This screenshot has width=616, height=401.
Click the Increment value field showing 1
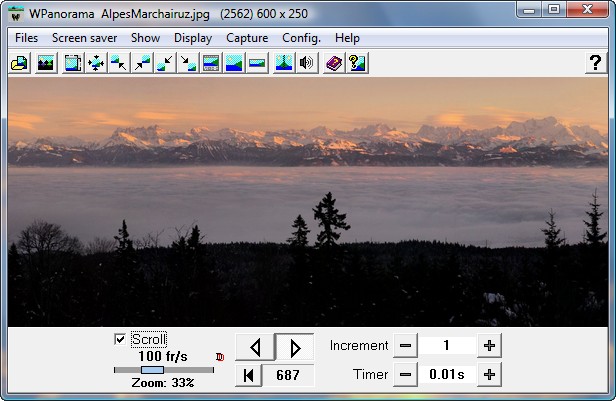(447, 346)
